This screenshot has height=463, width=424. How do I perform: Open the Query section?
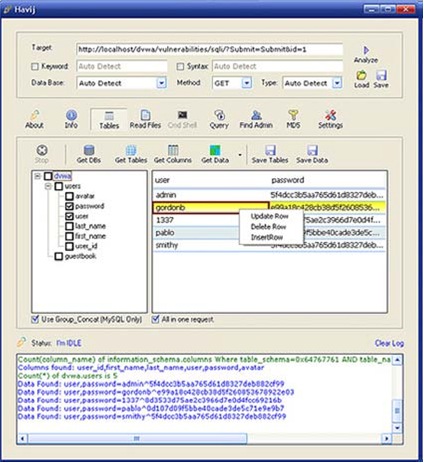coord(219,119)
